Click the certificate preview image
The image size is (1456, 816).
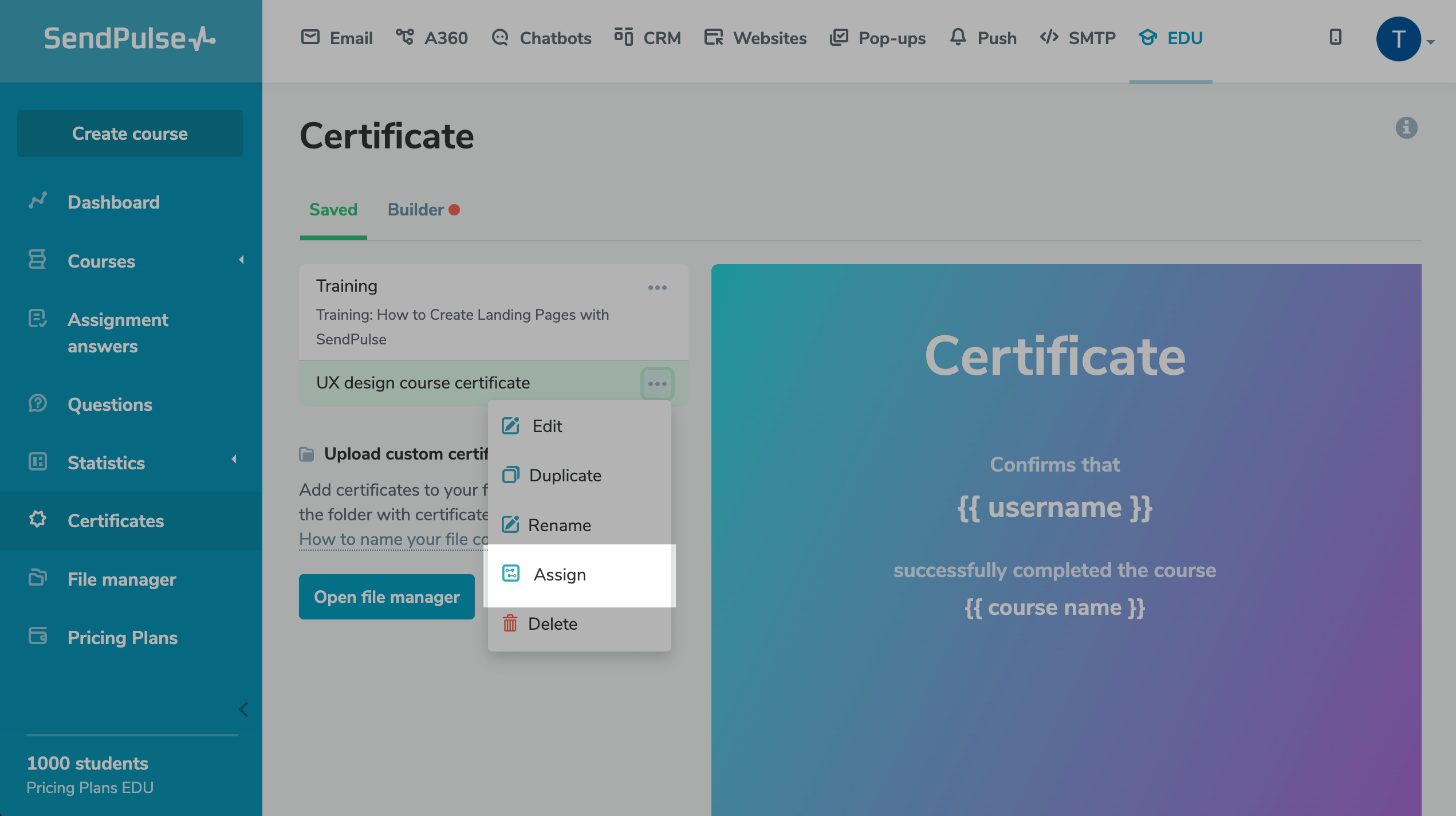click(1065, 539)
